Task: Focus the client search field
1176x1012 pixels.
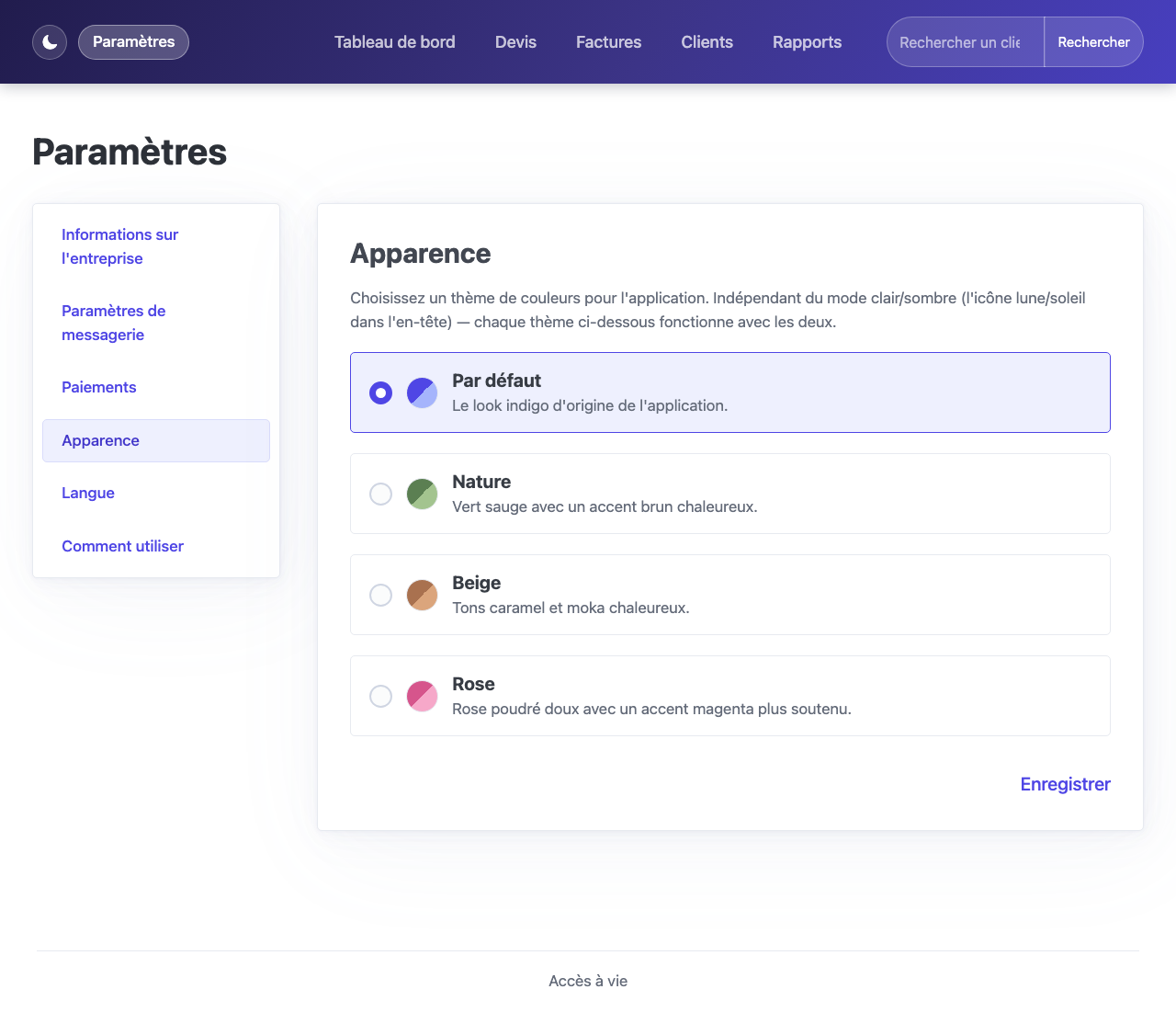Action: click(965, 42)
